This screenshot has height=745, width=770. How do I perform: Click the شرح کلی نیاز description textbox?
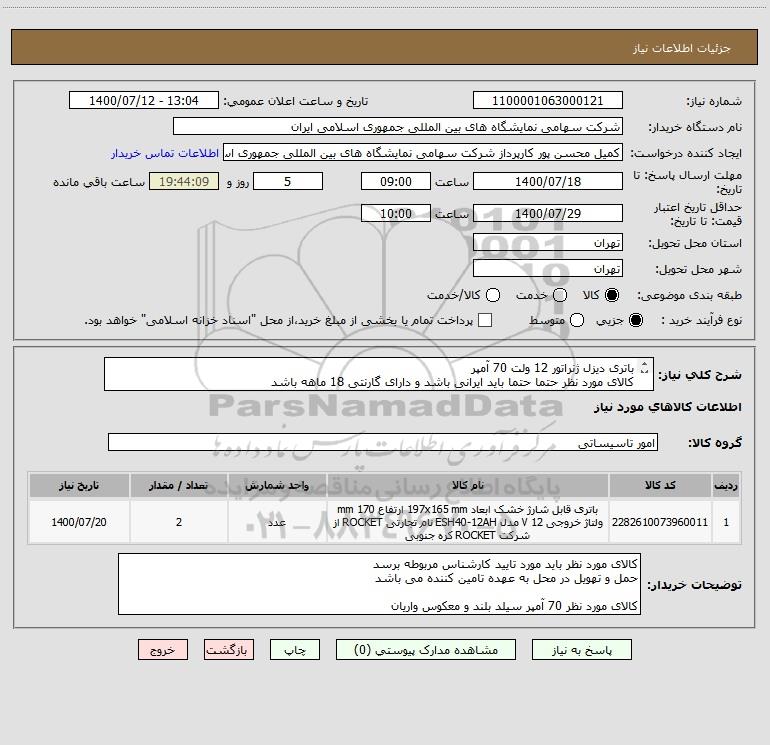click(x=379, y=374)
